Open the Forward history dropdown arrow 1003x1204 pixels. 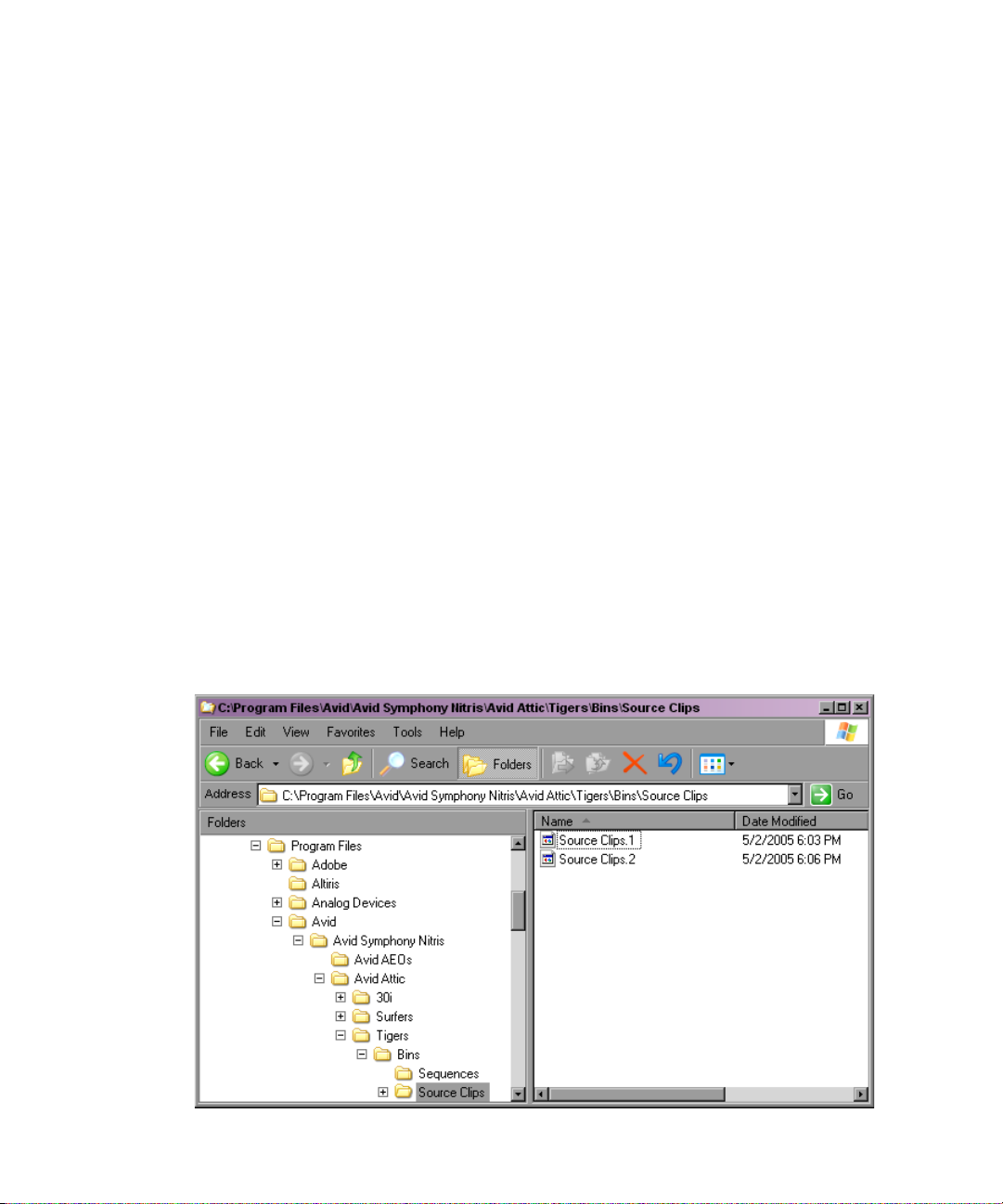[x=326, y=764]
